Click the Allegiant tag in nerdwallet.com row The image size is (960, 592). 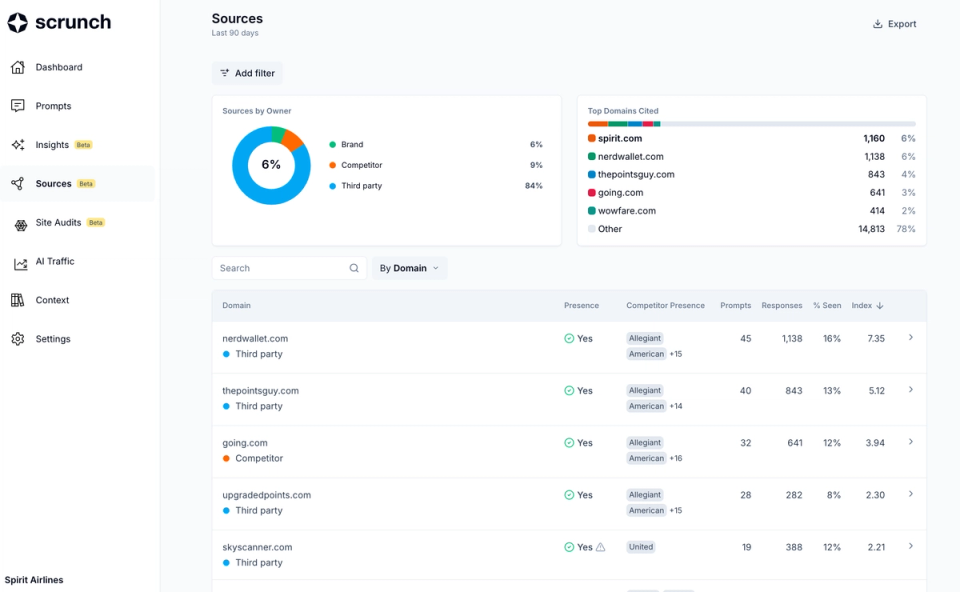coord(645,339)
